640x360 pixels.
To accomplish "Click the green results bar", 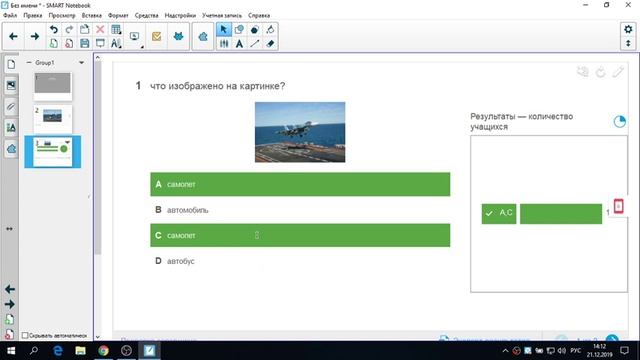I will point(561,213).
